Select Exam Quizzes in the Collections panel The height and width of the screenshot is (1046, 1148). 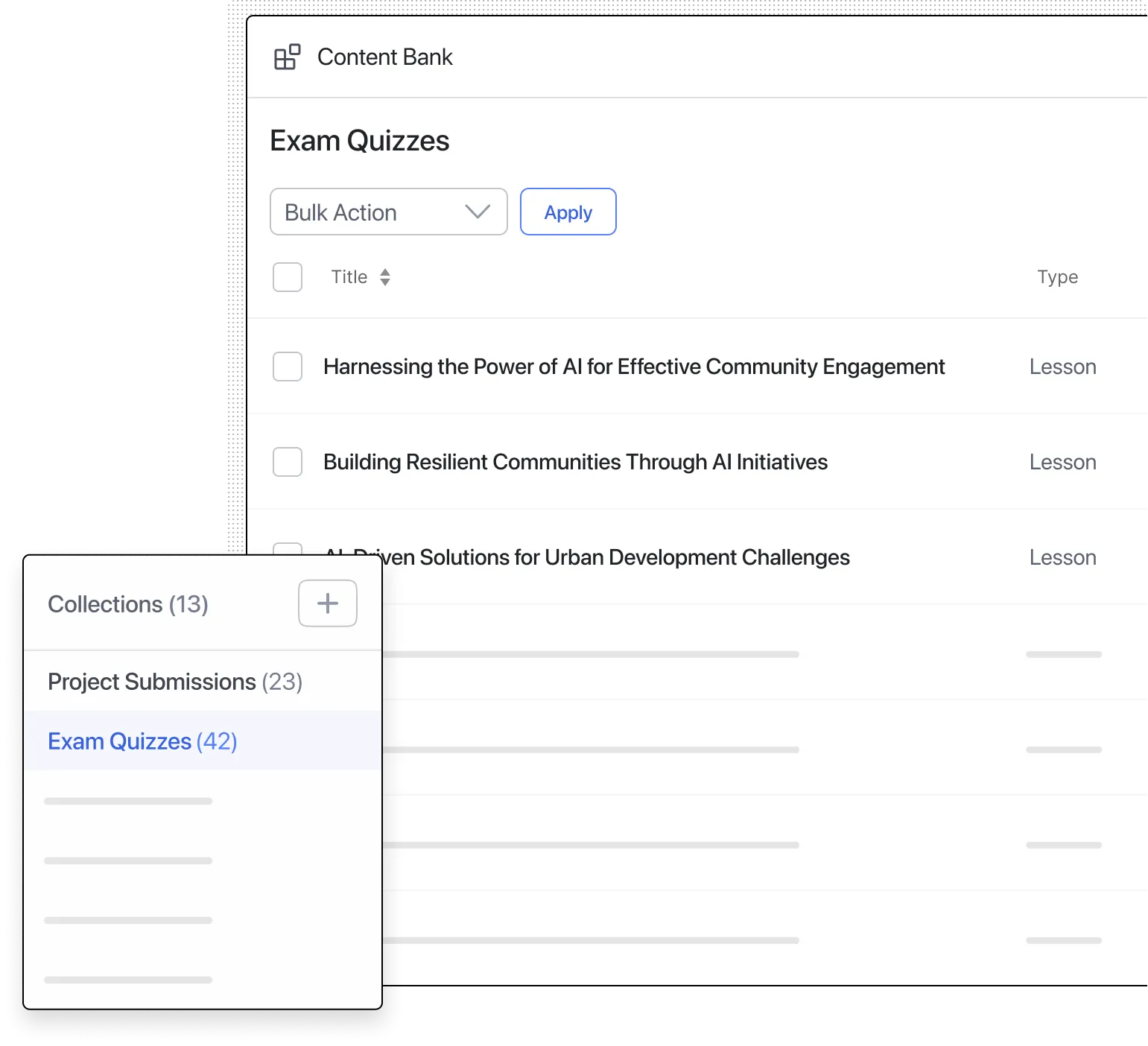click(x=142, y=741)
